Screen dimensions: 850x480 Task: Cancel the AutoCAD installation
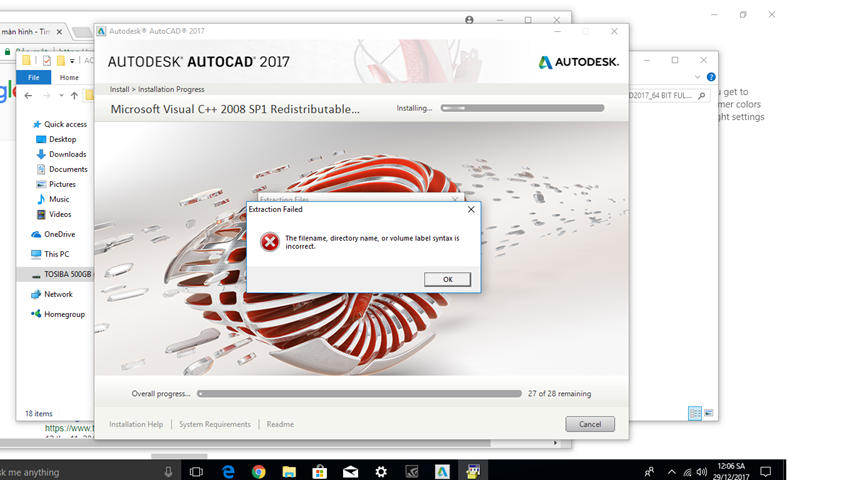pyautogui.click(x=590, y=424)
